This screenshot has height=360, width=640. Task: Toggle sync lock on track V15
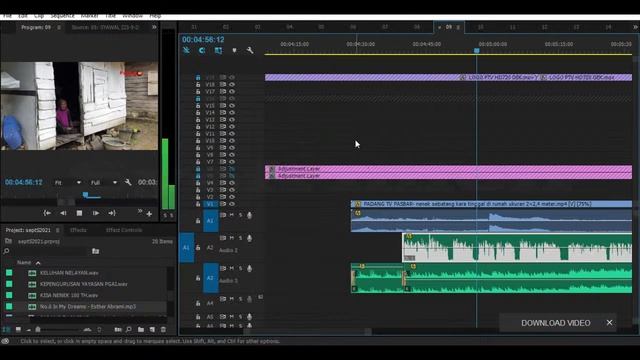(223, 106)
